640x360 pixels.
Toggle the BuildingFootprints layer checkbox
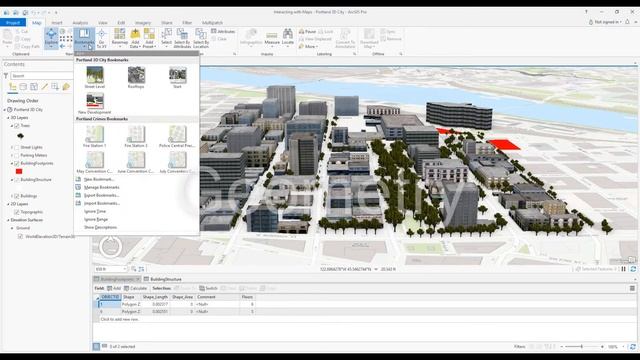[17, 163]
